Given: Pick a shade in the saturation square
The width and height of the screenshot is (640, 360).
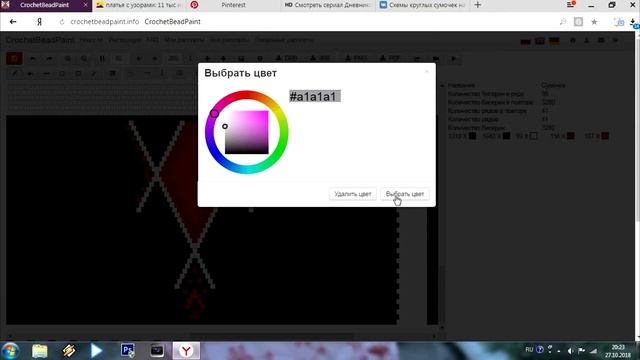Looking at the screenshot, I should coord(247,132).
